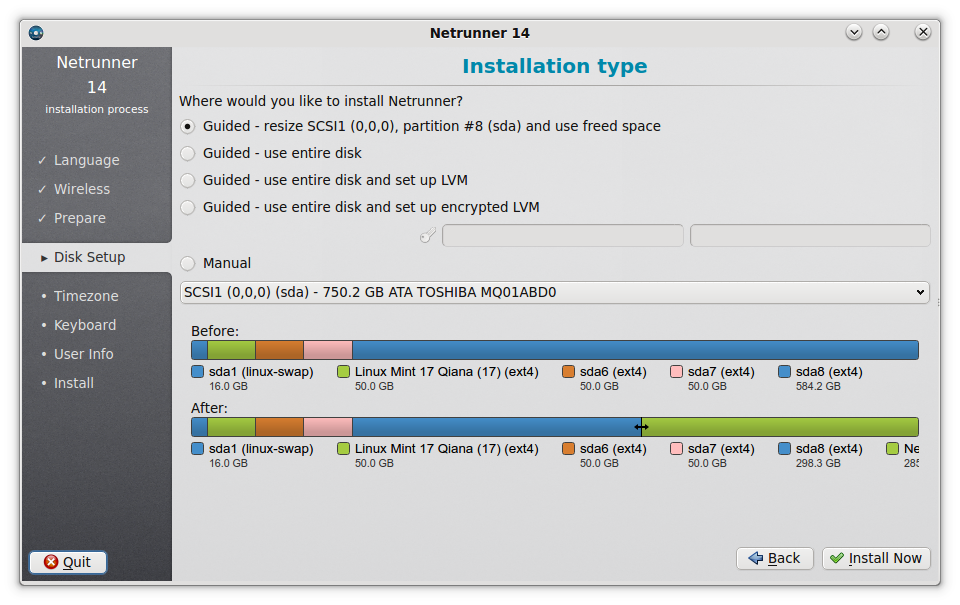Click the green checkmark on Install Now
Image resolution: width=960 pixels, height=605 pixels.
tap(836, 558)
